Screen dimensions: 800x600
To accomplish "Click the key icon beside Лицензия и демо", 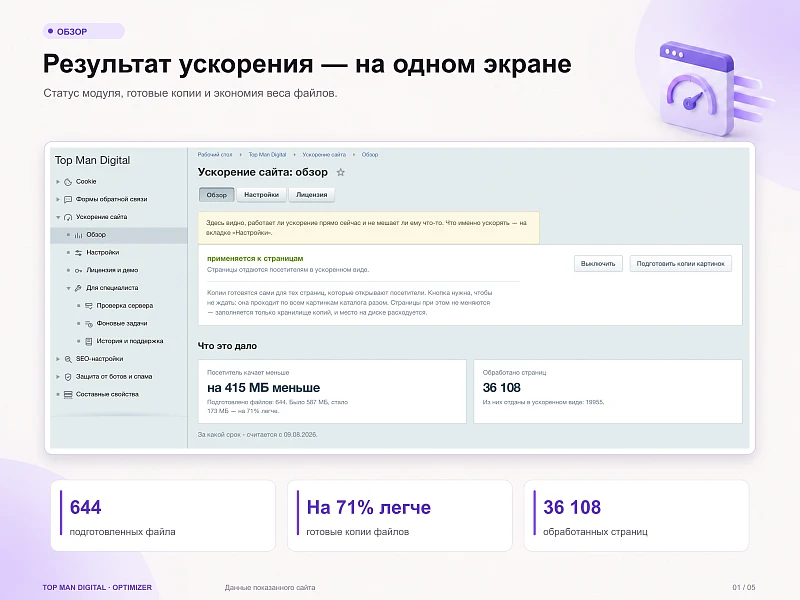I will point(78,270).
